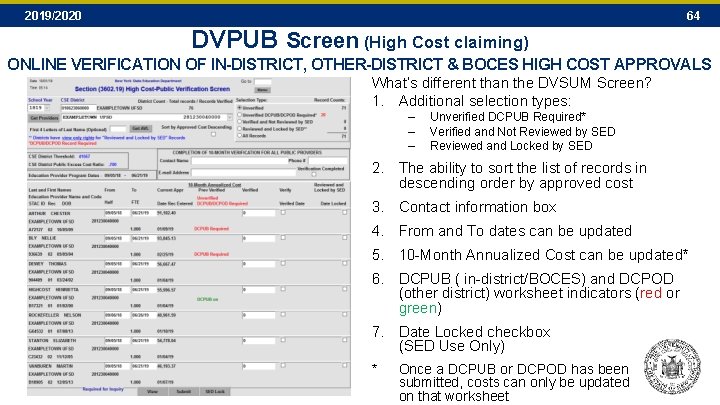Tick Verify checkbox for HIGHCOST HENRIETTA
The width and height of the screenshot is (720, 405).
tap(283, 289)
